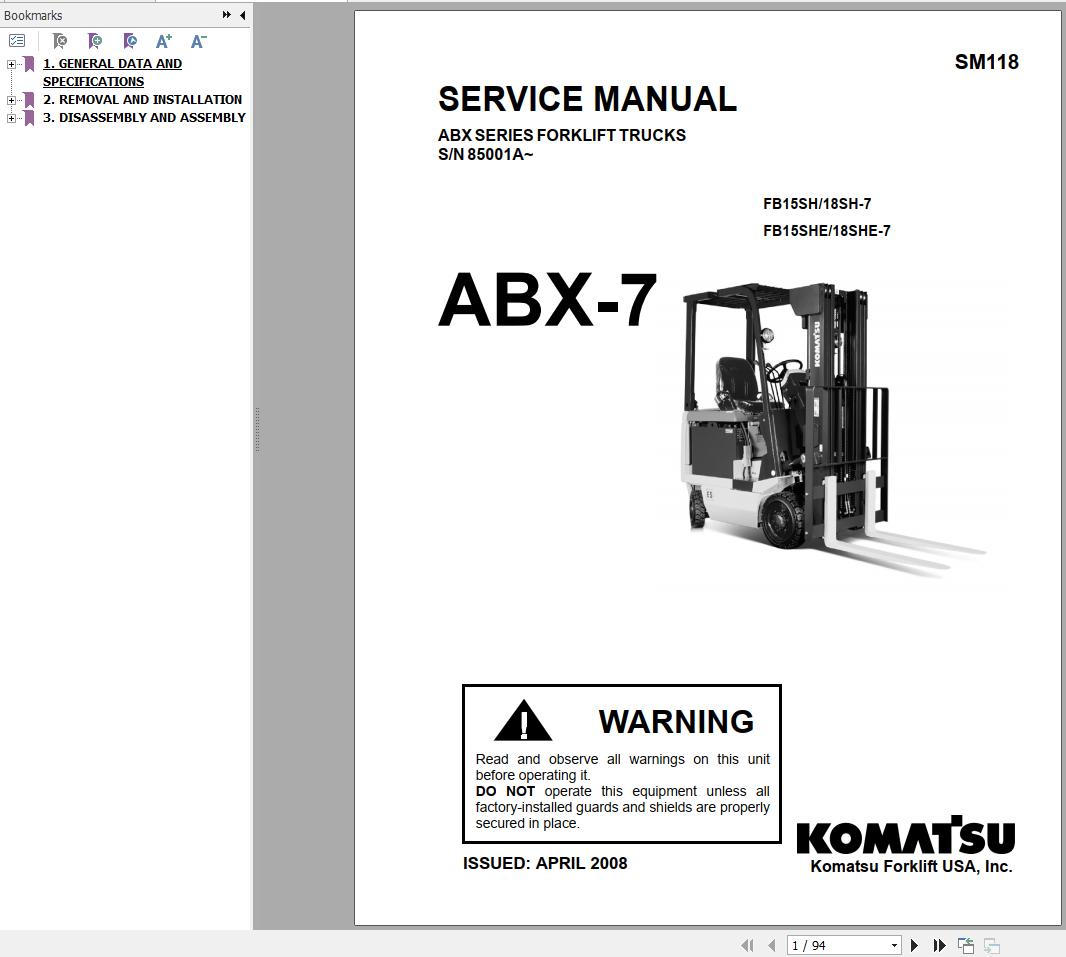The width and height of the screenshot is (1066, 957).
Task: Collapse the Bookmarks panel with arrow
Action: (241, 15)
